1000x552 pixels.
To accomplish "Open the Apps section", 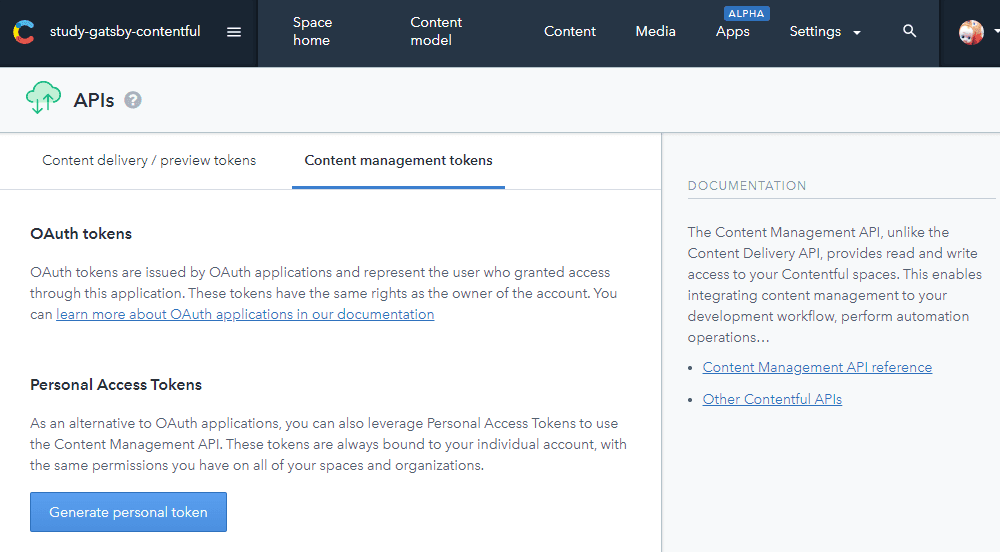I will (732, 32).
